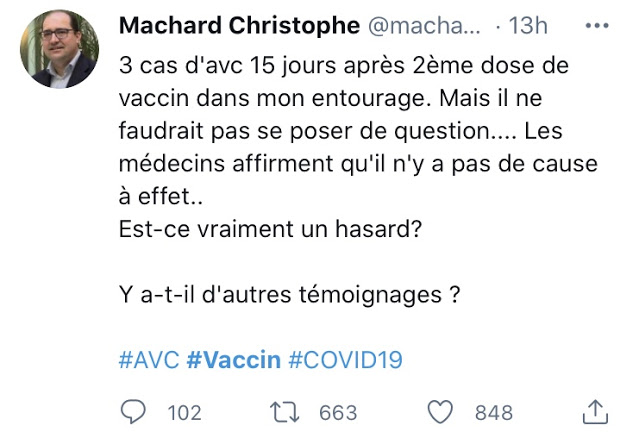The width and height of the screenshot is (639, 438).
Task: Click the 848 likes count
Action: (x=494, y=412)
